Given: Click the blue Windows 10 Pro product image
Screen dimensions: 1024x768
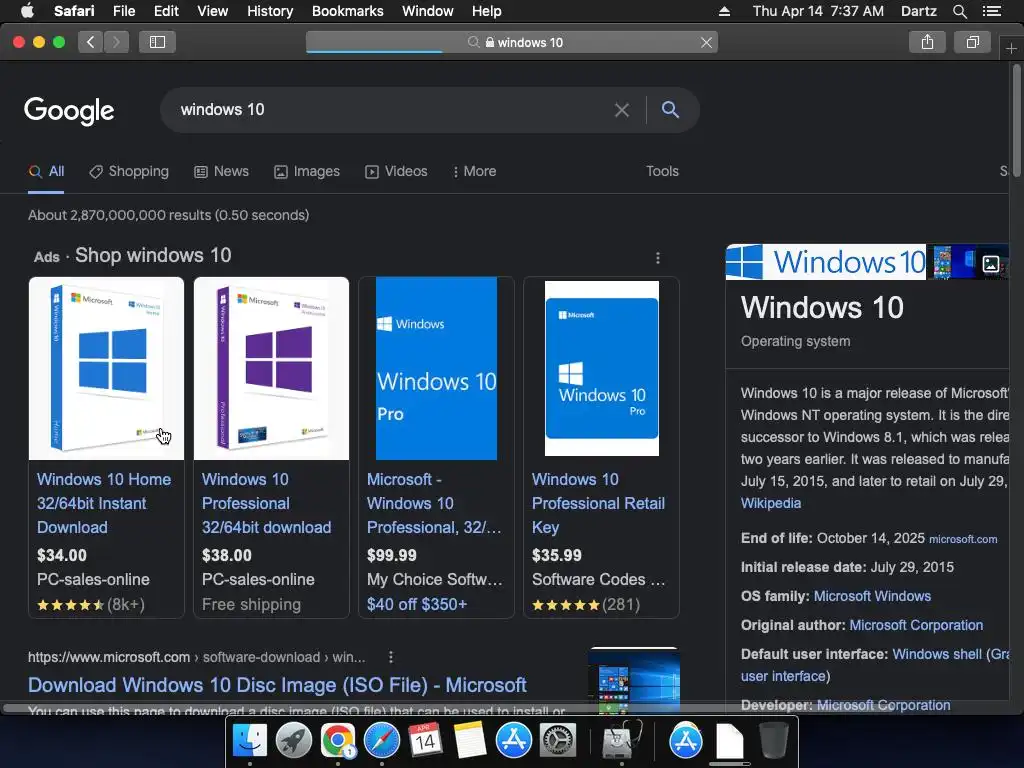Looking at the screenshot, I should coord(436,368).
